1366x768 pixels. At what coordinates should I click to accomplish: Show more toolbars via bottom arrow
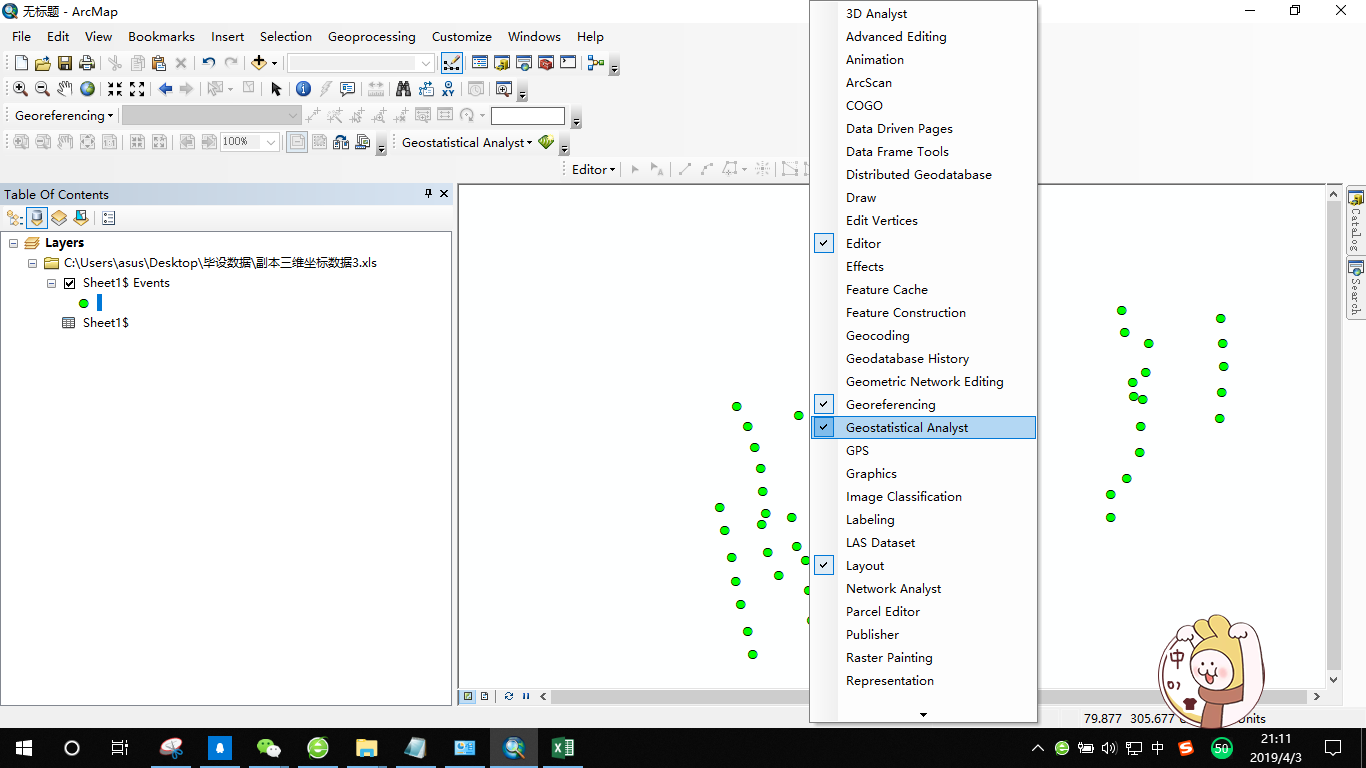click(x=923, y=714)
